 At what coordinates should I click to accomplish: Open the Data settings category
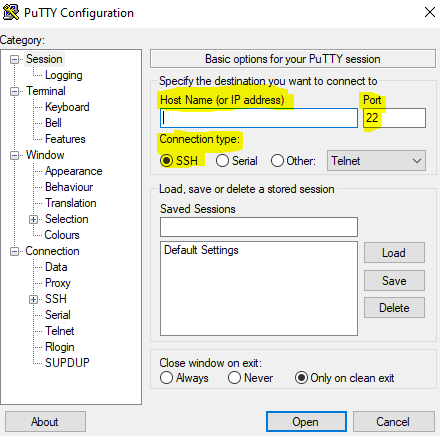(x=56, y=267)
